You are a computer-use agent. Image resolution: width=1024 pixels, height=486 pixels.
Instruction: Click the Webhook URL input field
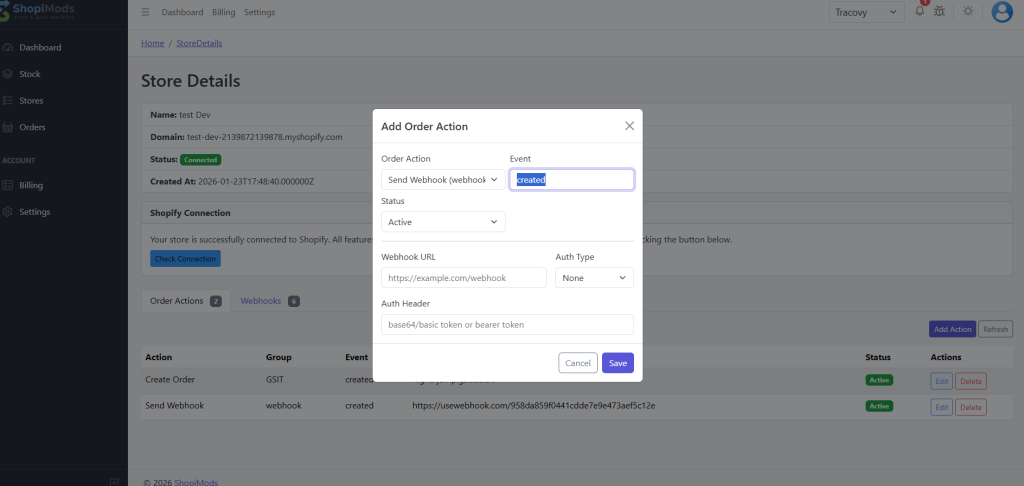click(x=463, y=277)
